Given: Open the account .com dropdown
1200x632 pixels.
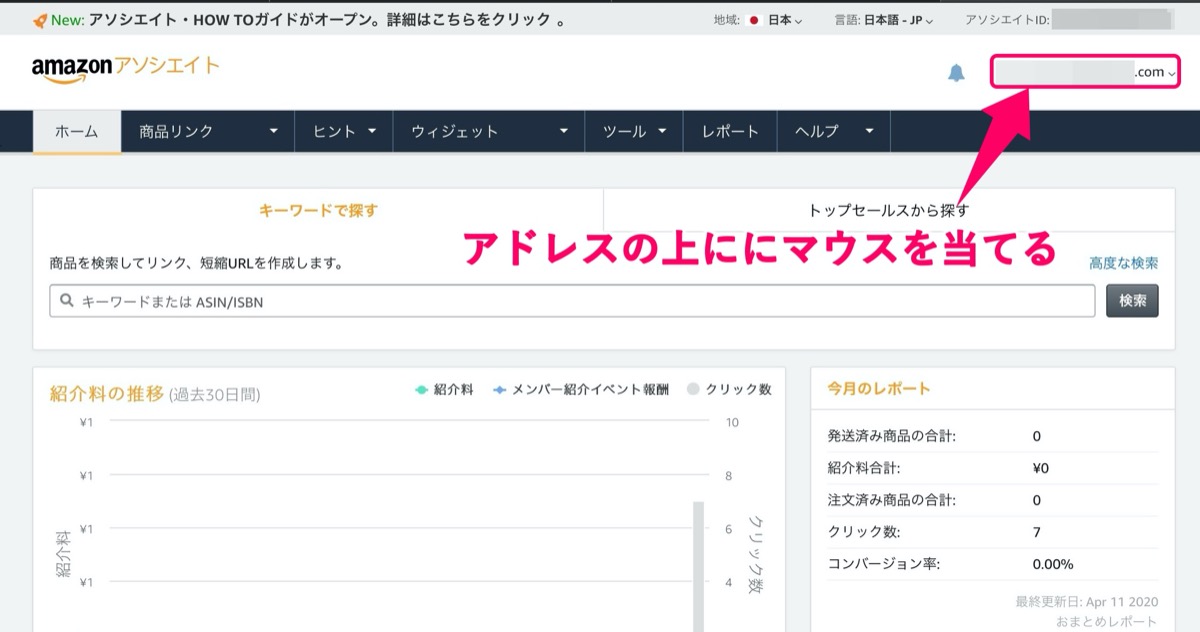Looking at the screenshot, I should (x=1086, y=72).
